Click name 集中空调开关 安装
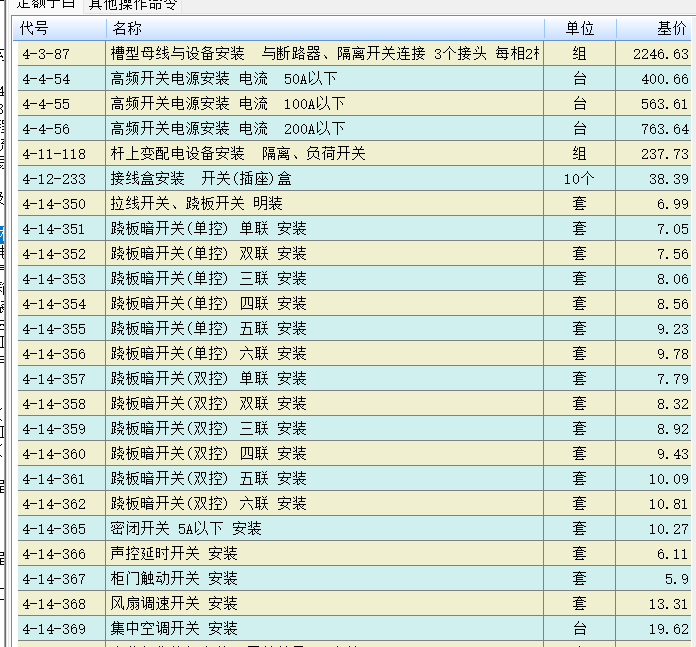This screenshot has height=647, width=696. (x=174, y=629)
